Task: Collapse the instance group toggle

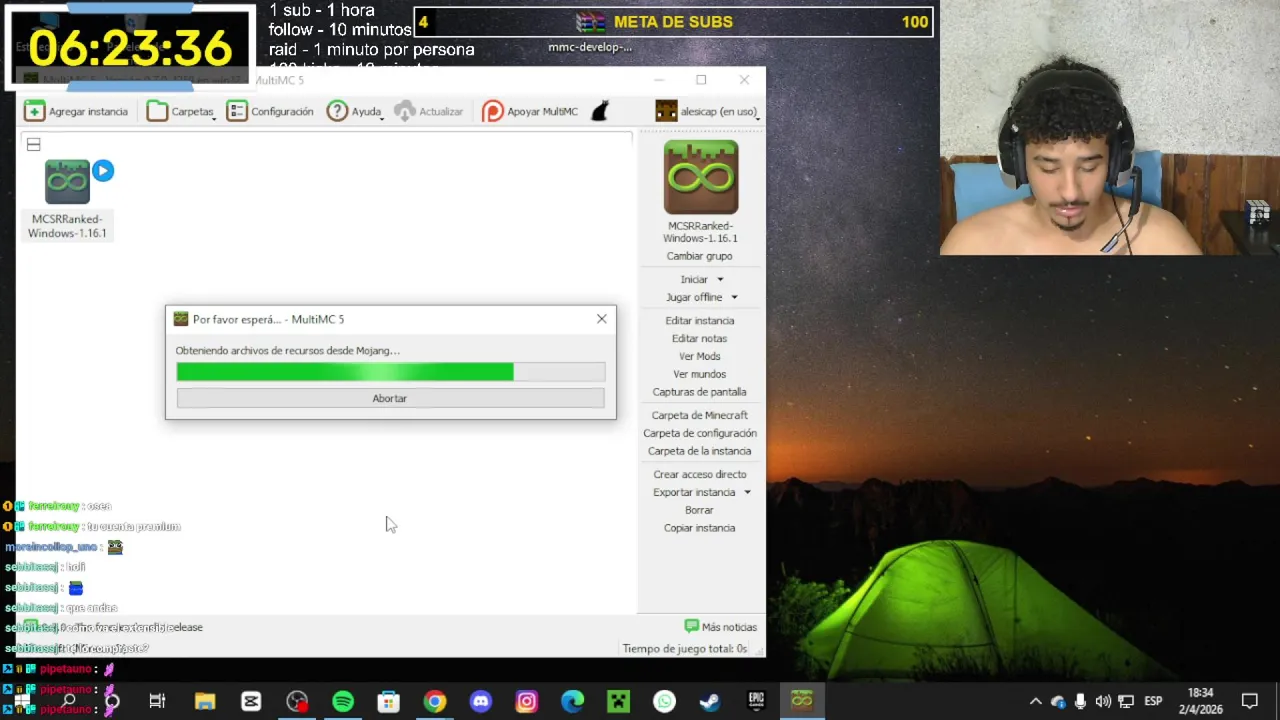Action: (x=33, y=145)
